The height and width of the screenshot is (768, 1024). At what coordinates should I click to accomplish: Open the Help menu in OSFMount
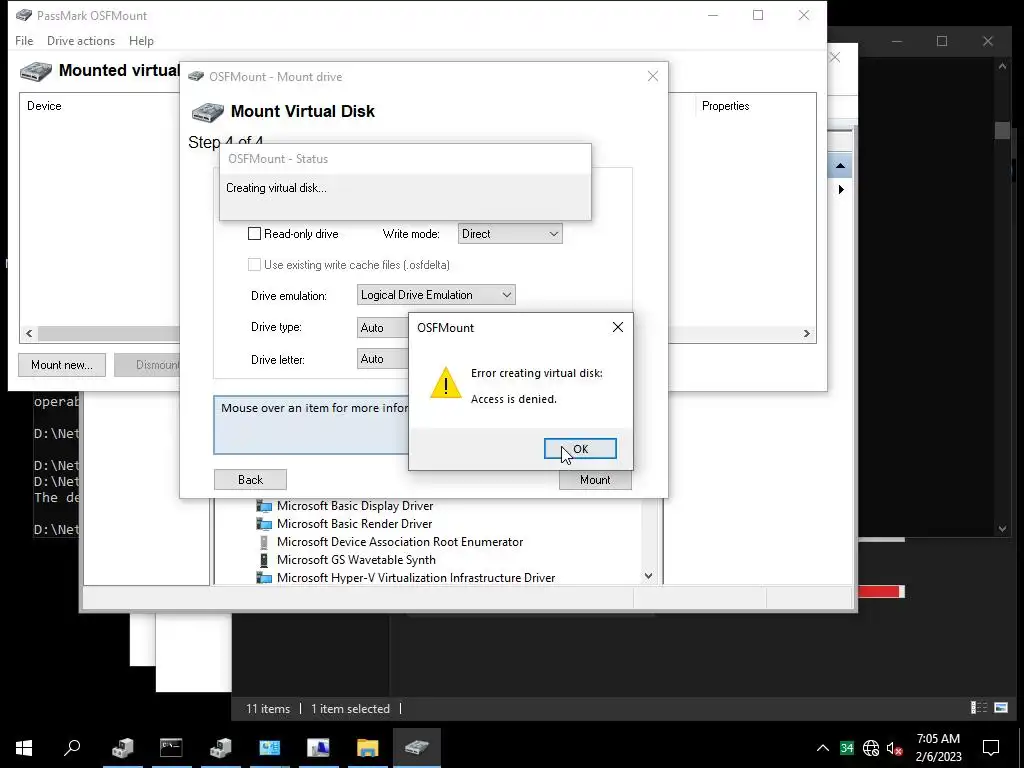(141, 40)
